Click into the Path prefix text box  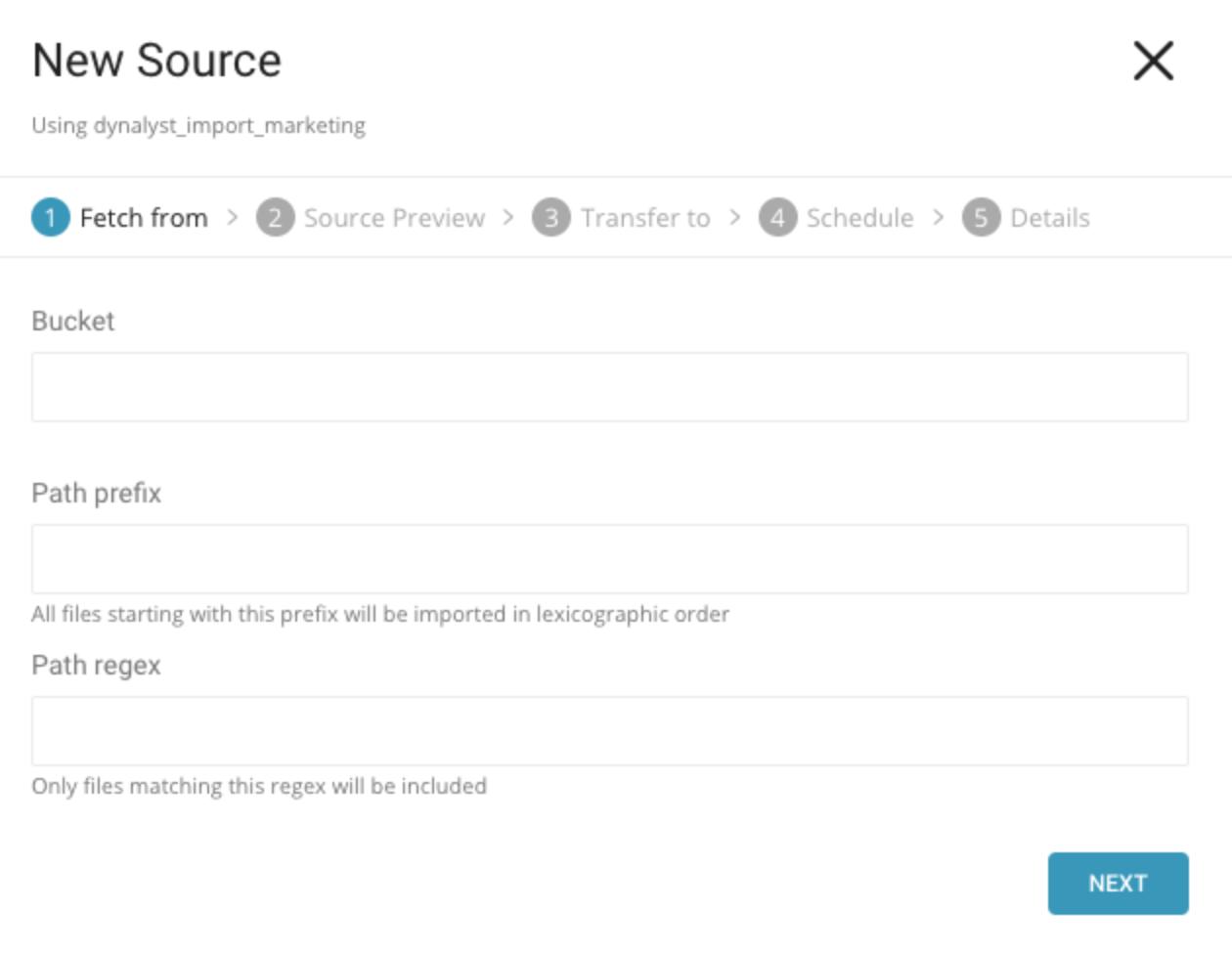coord(609,559)
